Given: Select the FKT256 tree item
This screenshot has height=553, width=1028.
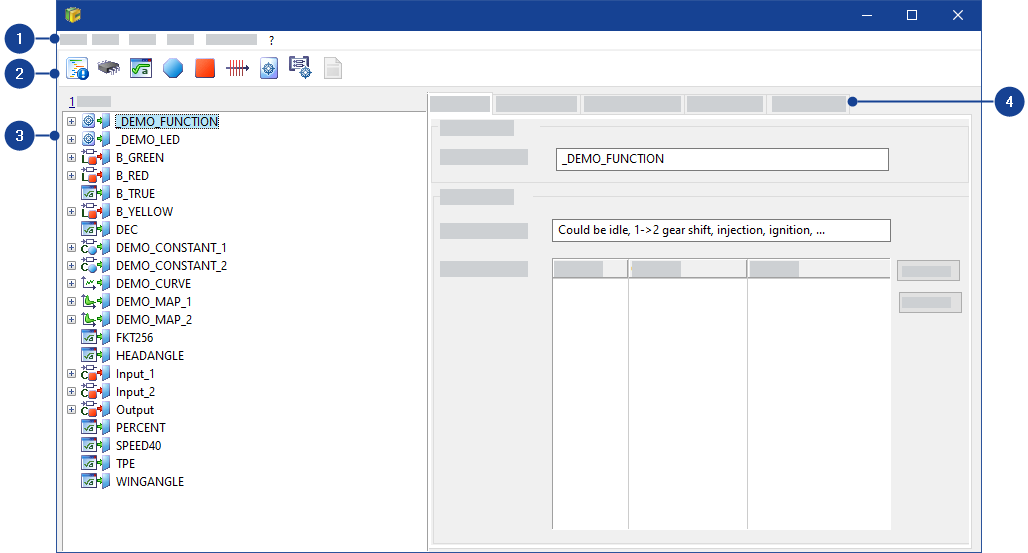Looking at the screenshot, I should [134, 338].
